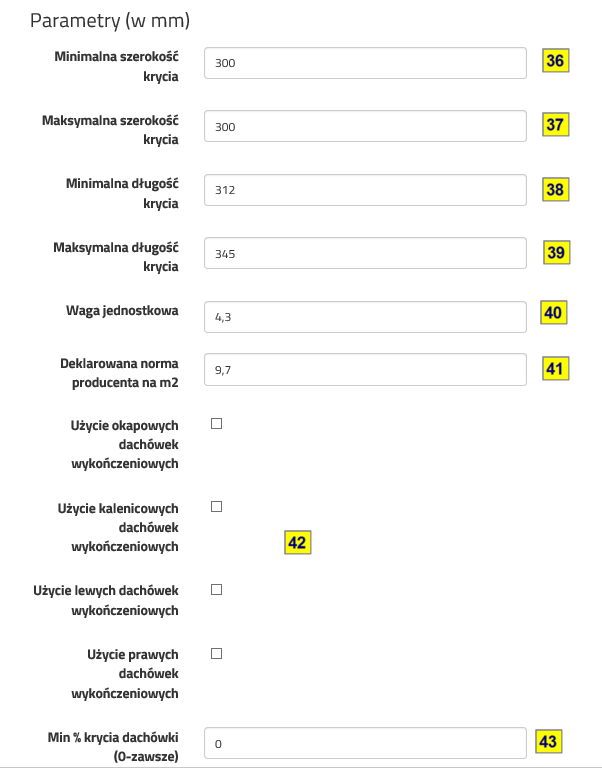
Task: Select the yellow 41 badge
Action: pos(555,368)
